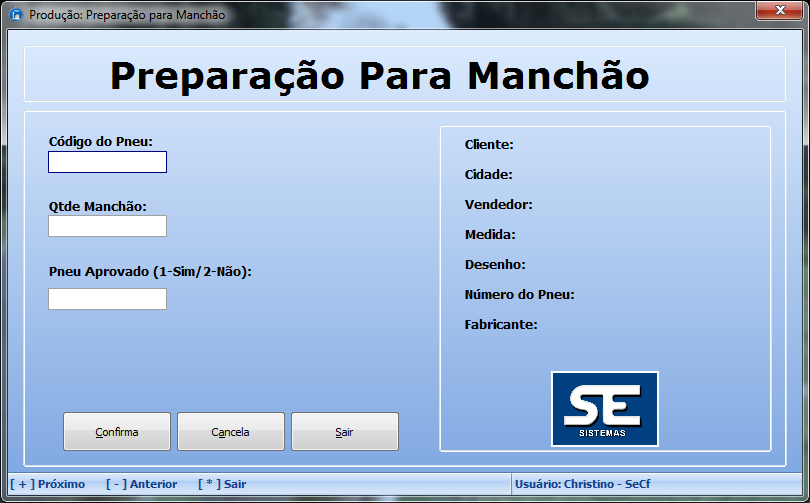Screen dimensions: 810x503
Task: Click the Cidade label
Action: tap(489, 175)
